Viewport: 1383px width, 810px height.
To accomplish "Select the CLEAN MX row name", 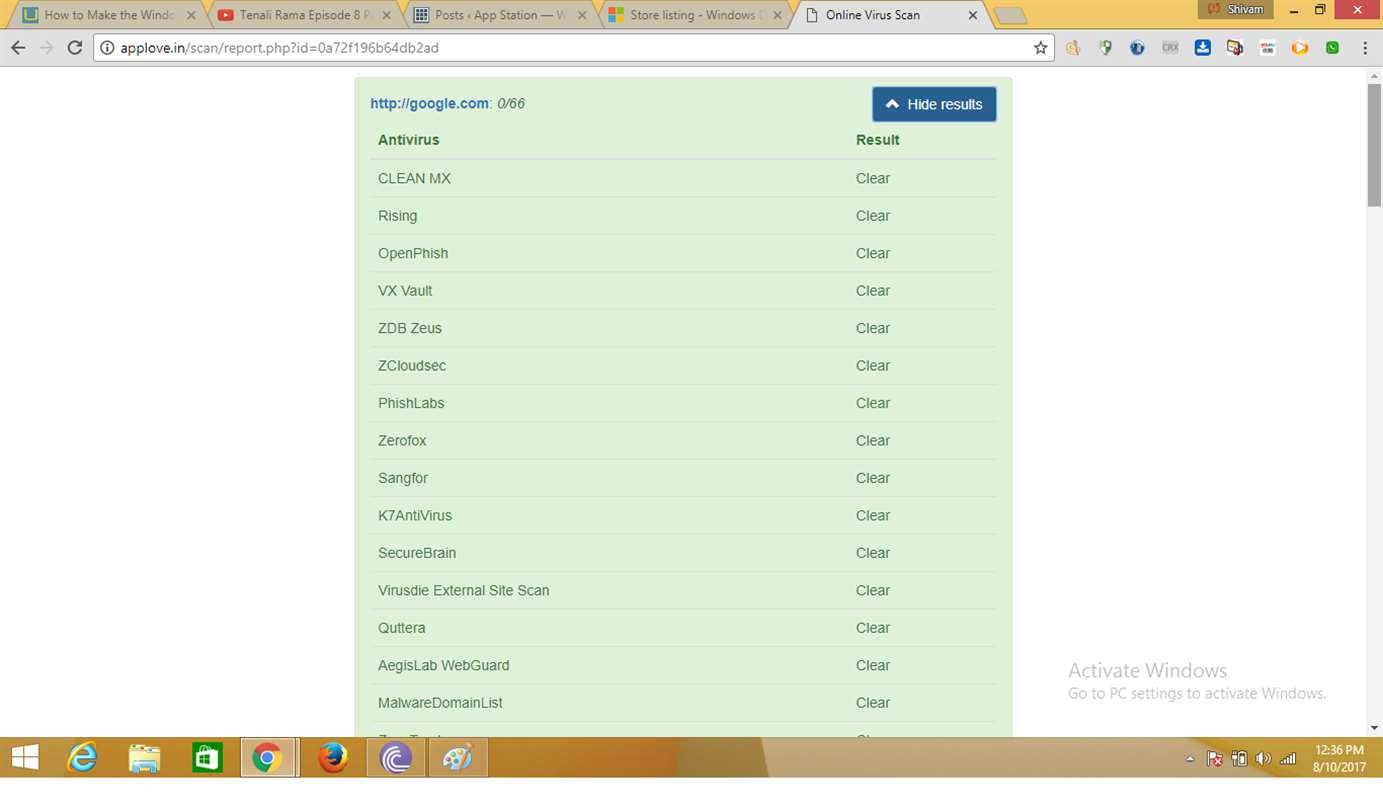I will coord(414,178).
